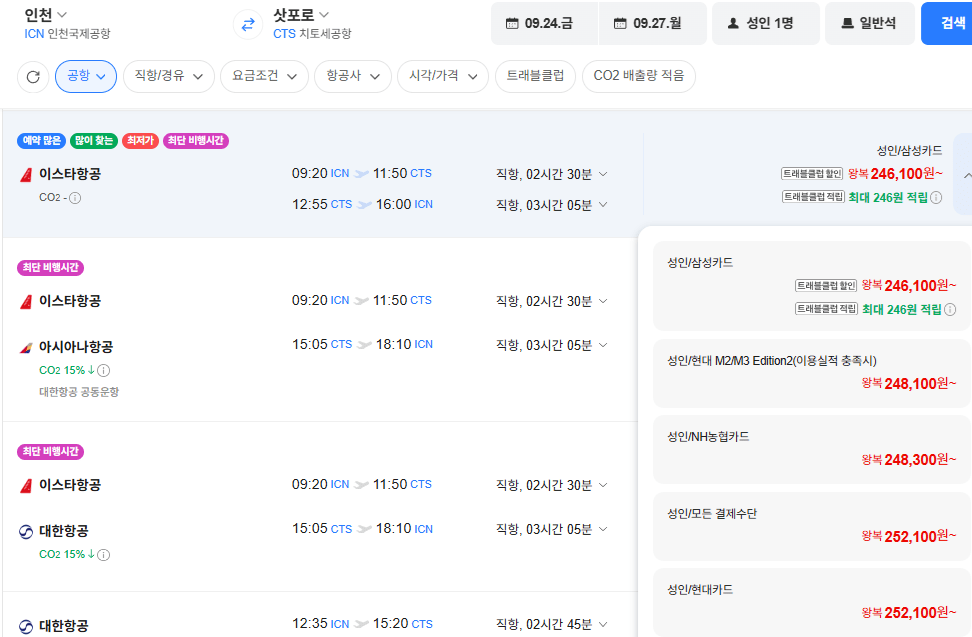This screenshot has width=972, height=637.
Task: Expand 12:55 CTS return 03시간 05분 details
Action: [603, 204]
